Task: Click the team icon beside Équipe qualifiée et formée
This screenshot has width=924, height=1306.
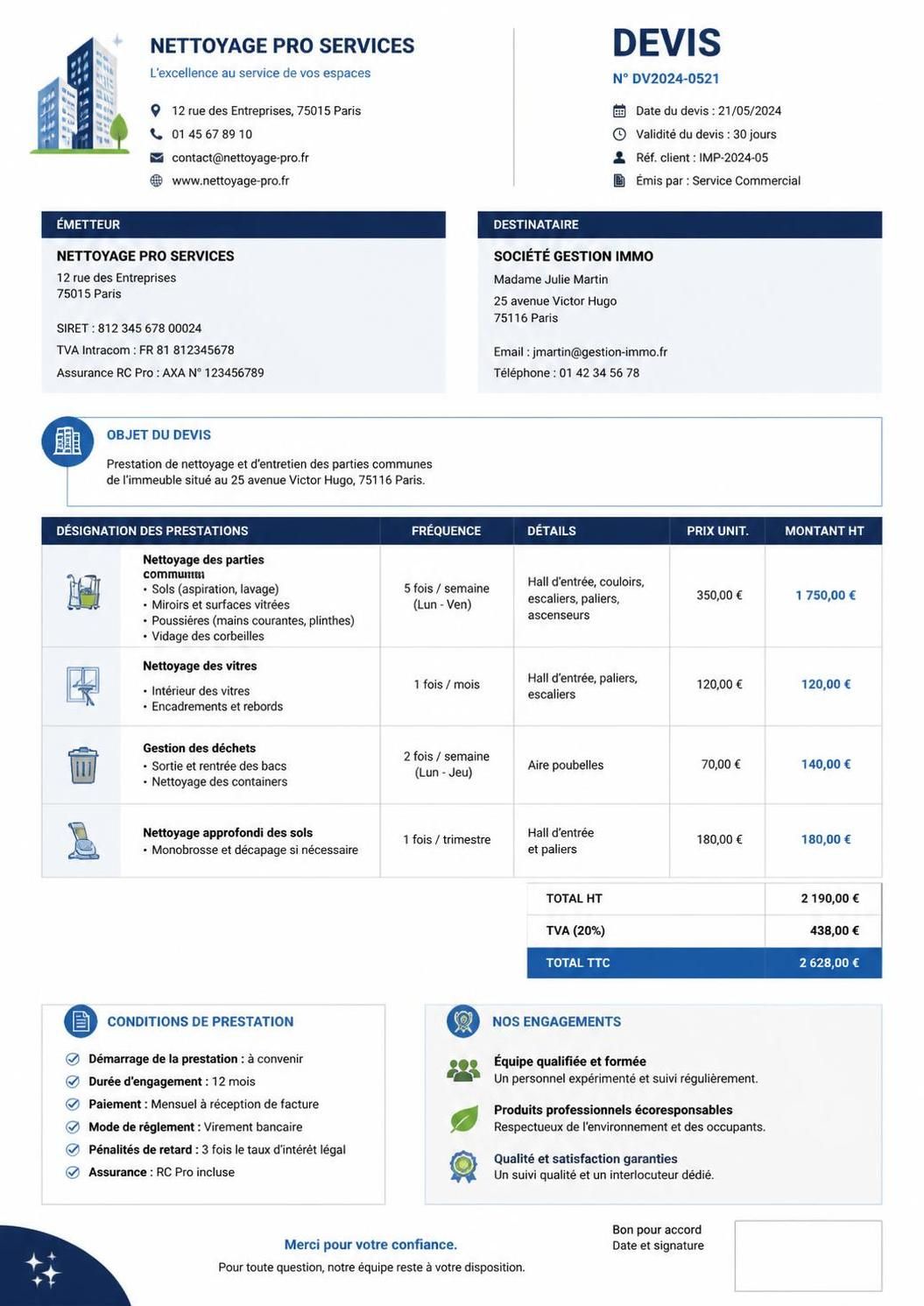Action: (463, 1070)
